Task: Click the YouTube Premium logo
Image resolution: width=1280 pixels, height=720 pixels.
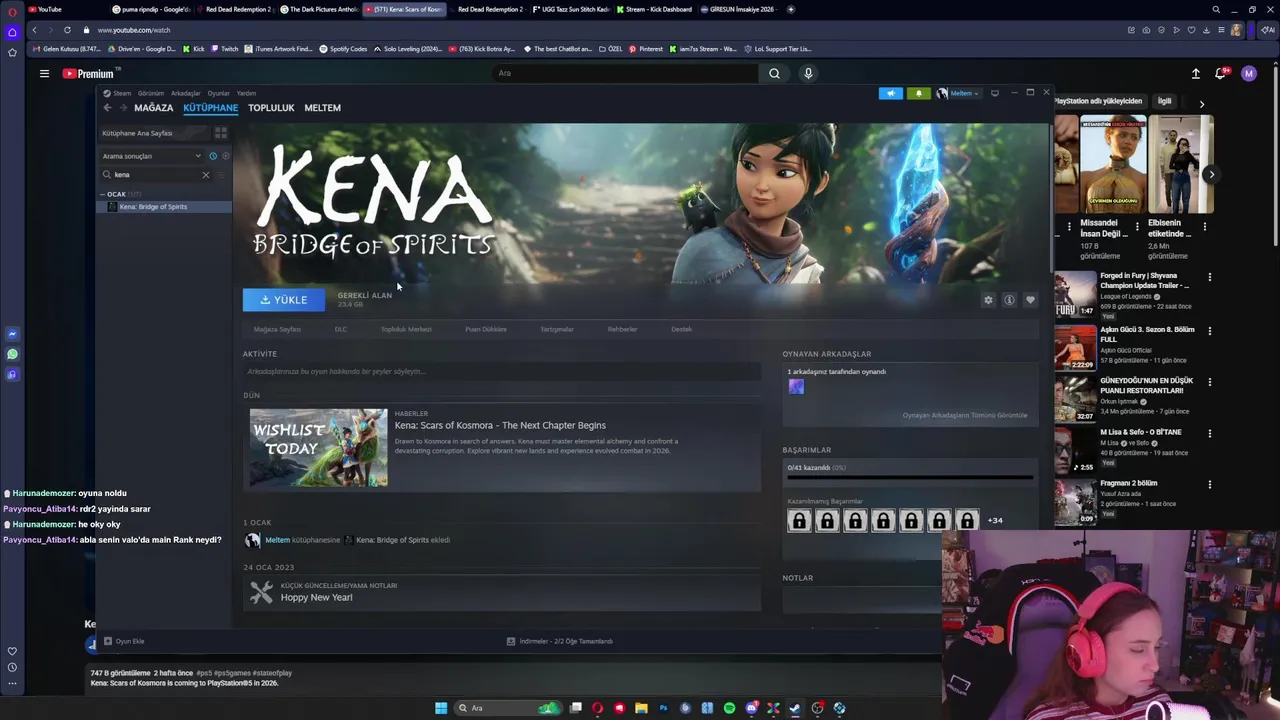Action: click(88, 73)
